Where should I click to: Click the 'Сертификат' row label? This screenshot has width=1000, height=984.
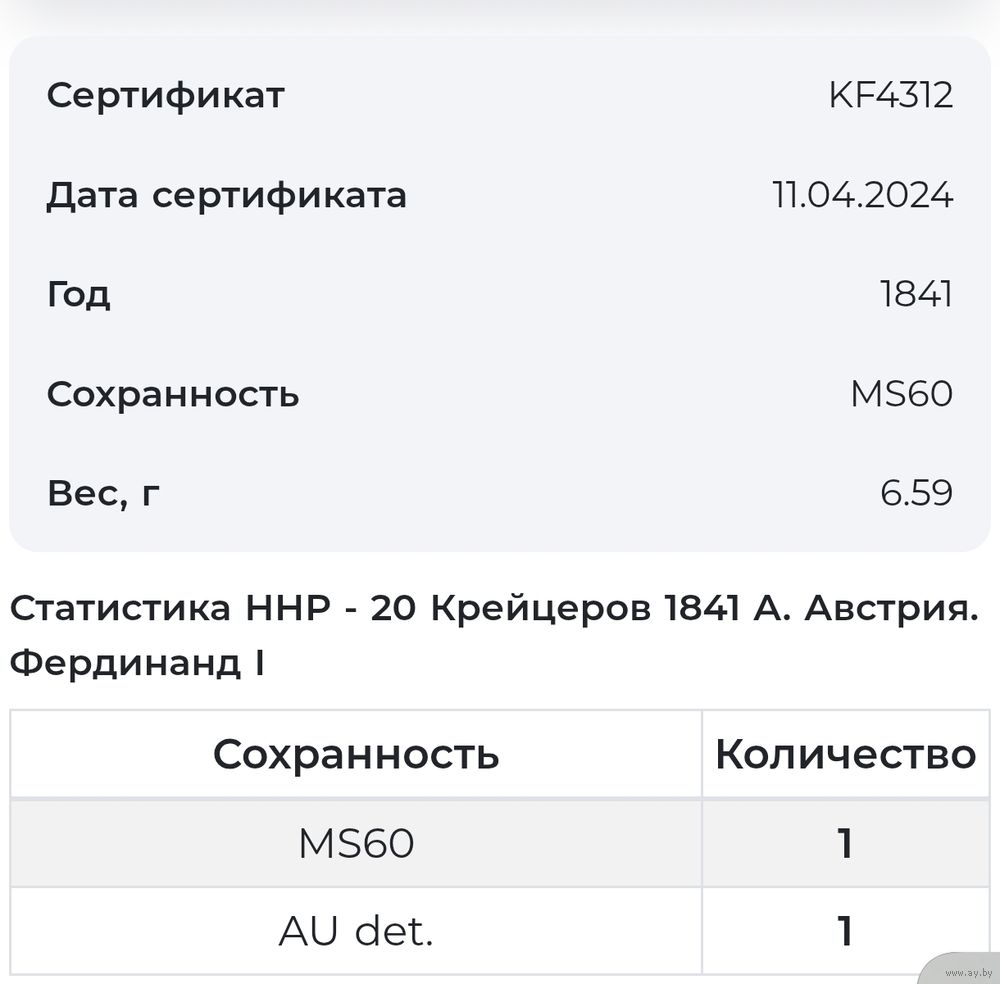point(166,96)
